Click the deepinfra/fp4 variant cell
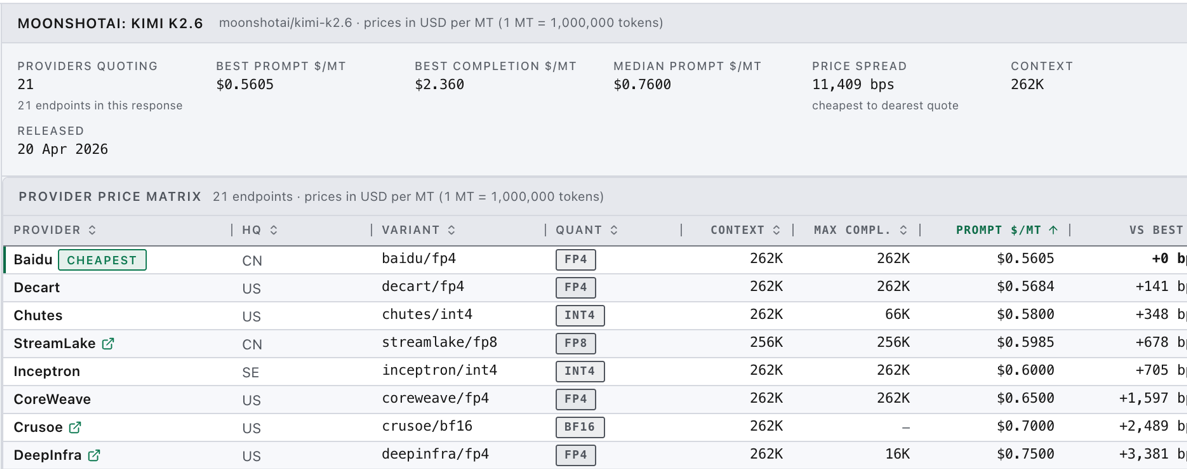1187x469 pixels. pyautogui.click(x=435, y=455)
